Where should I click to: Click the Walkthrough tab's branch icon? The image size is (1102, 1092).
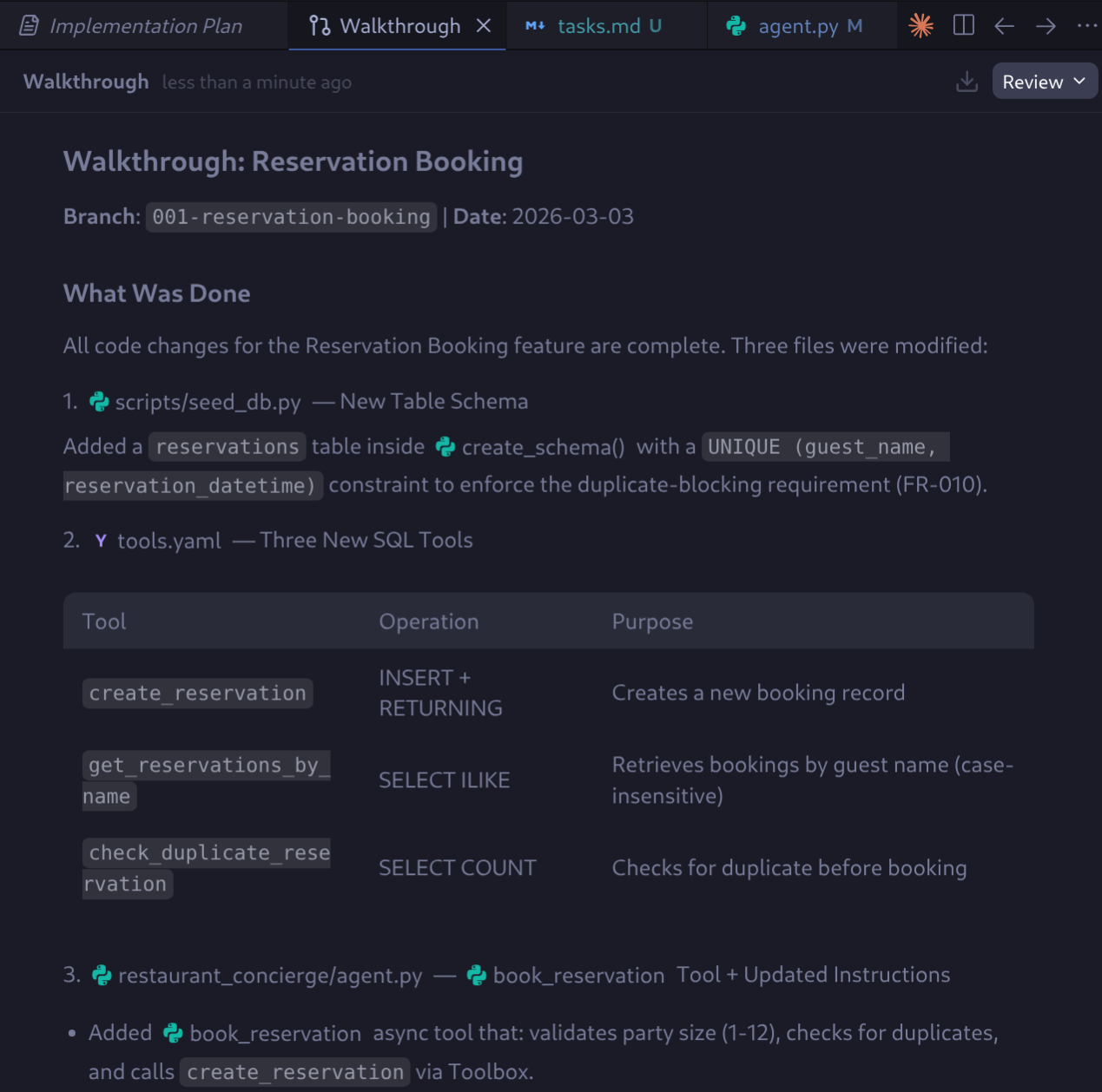pos(320,26)
